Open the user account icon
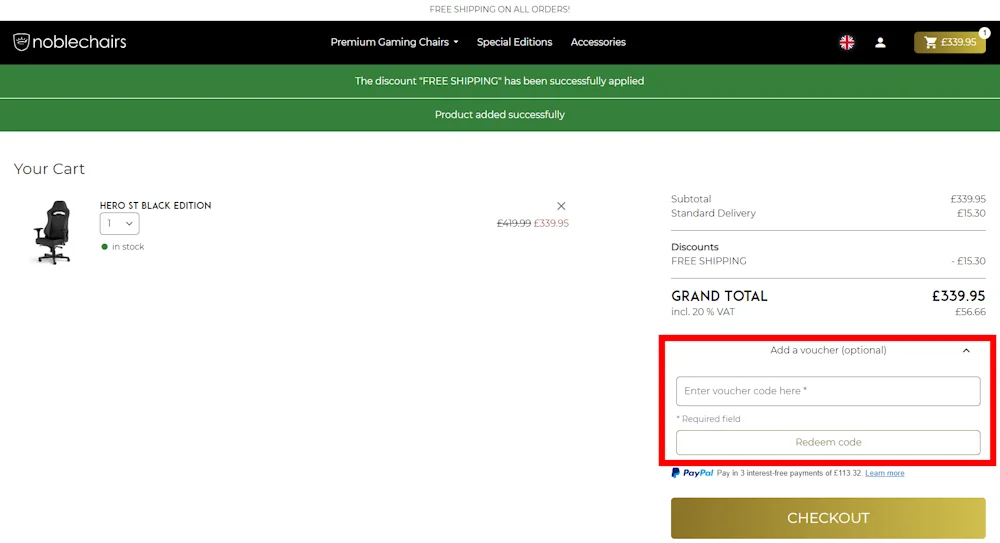Screen dimensions: 1000x543 (x=880, y=42)
